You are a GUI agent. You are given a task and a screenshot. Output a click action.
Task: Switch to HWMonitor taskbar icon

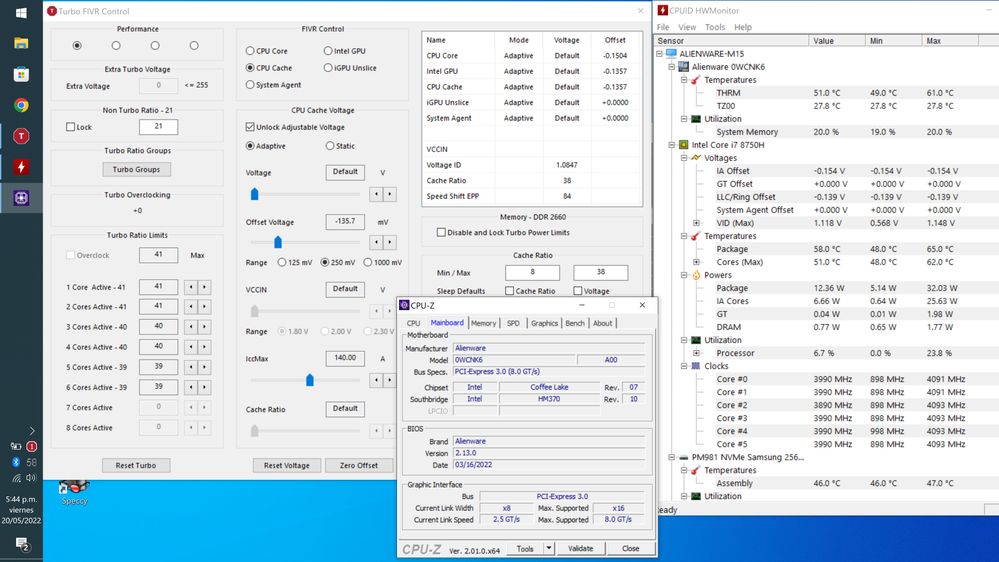tap(21, 167)
